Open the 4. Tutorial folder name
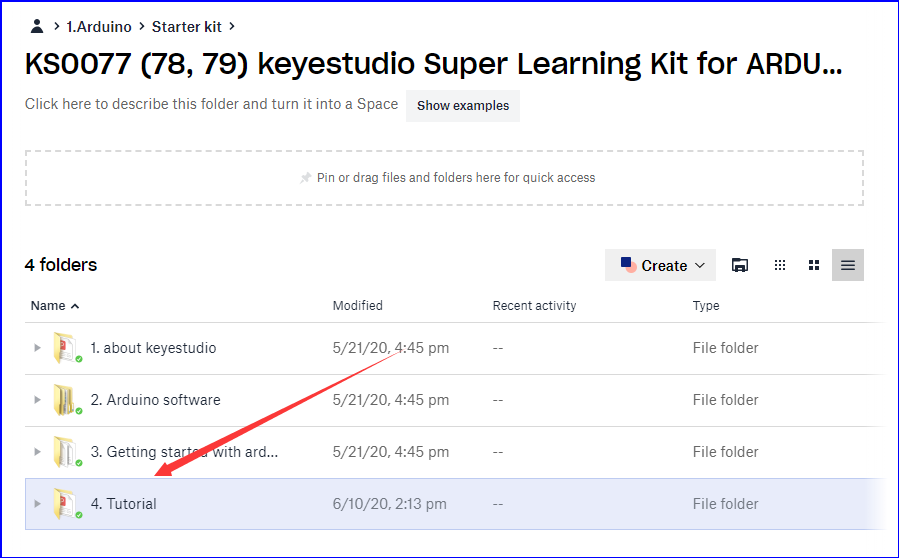899x558 pixels. (x=123, y=504)
